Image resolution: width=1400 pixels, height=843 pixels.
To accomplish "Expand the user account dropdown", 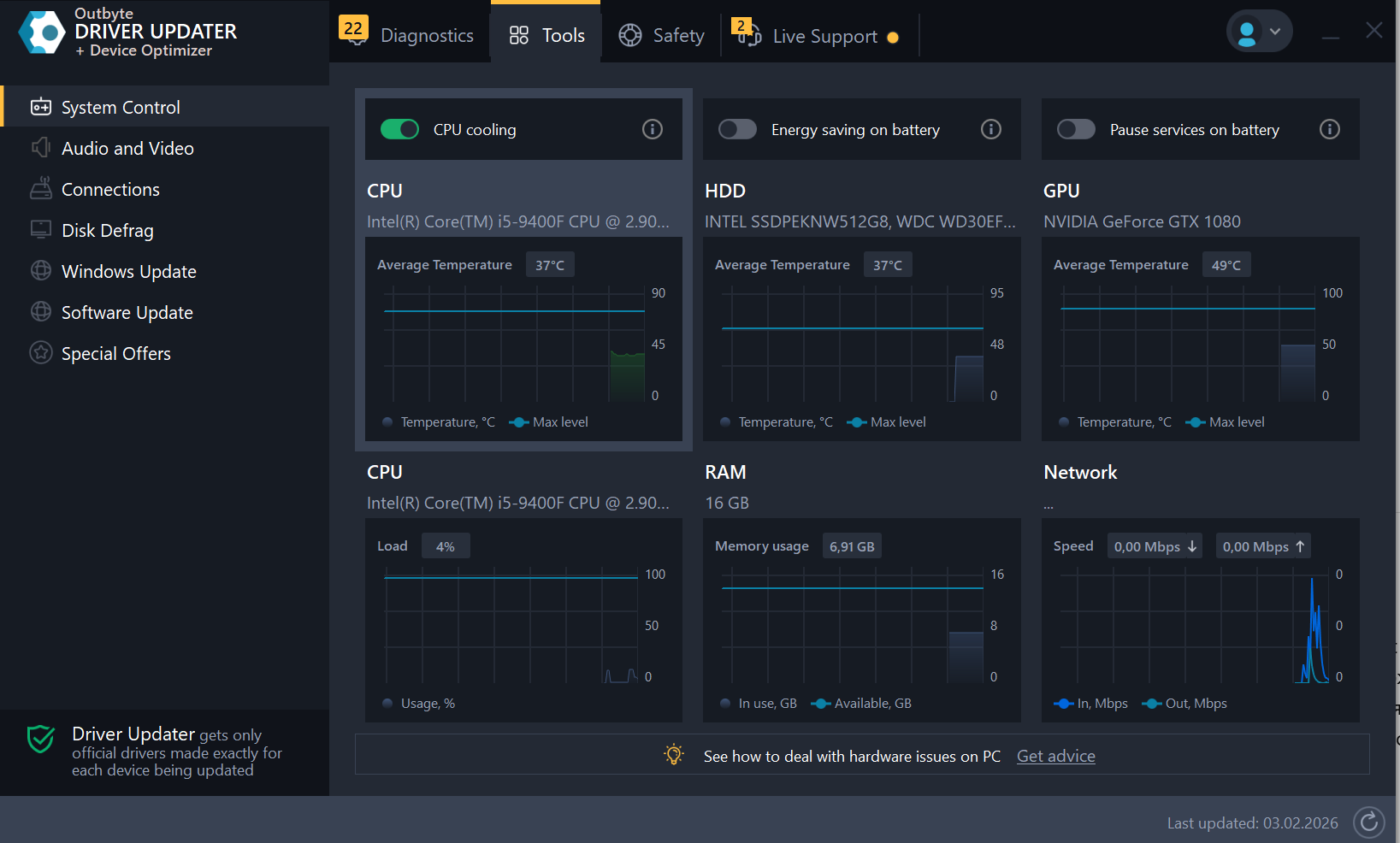I will tap(1259, 32).
